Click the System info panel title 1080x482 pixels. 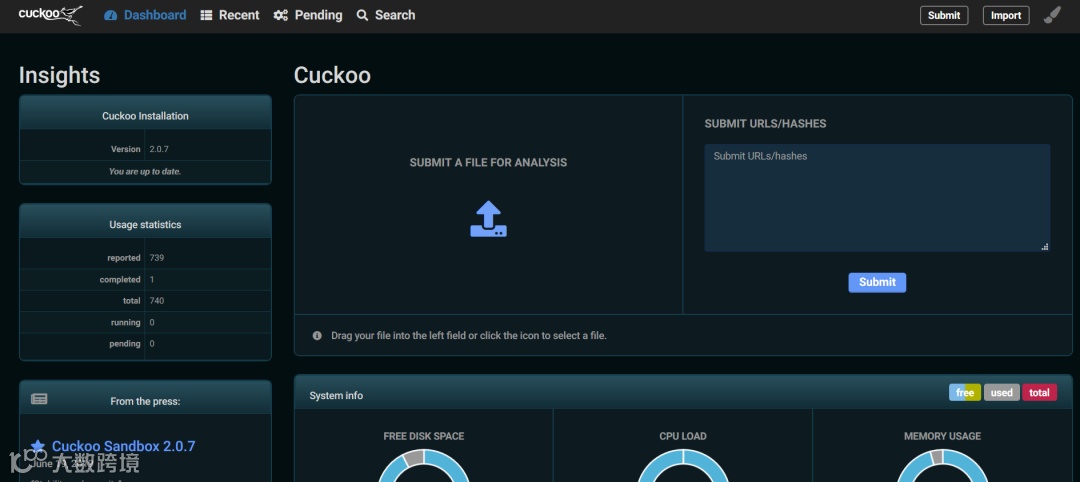tap(336, 395)
